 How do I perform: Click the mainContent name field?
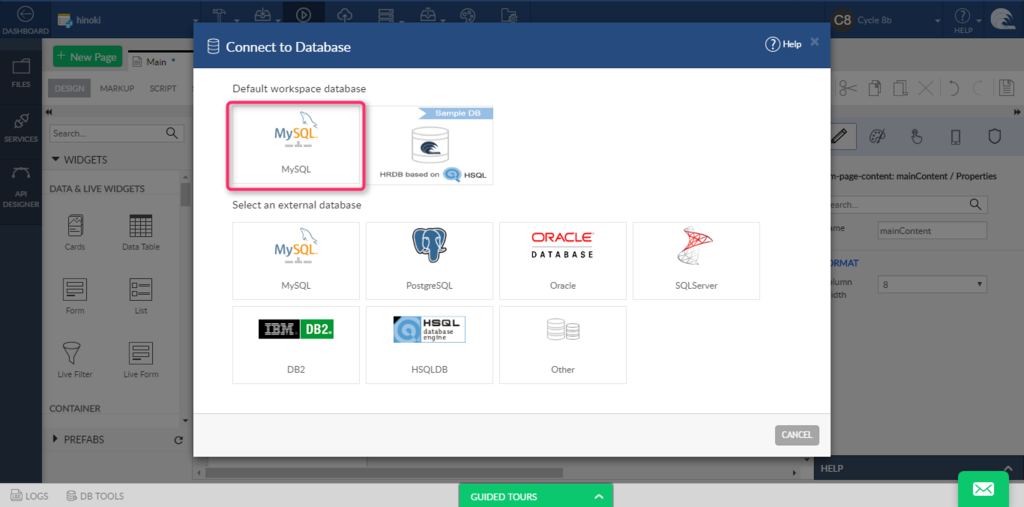(933, 231)
